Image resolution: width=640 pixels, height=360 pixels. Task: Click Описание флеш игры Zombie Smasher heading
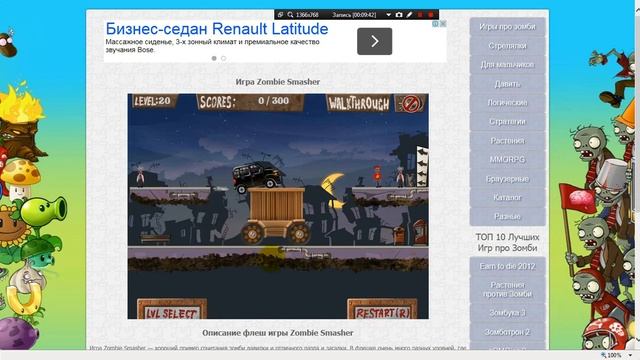[x=278, y=333]
